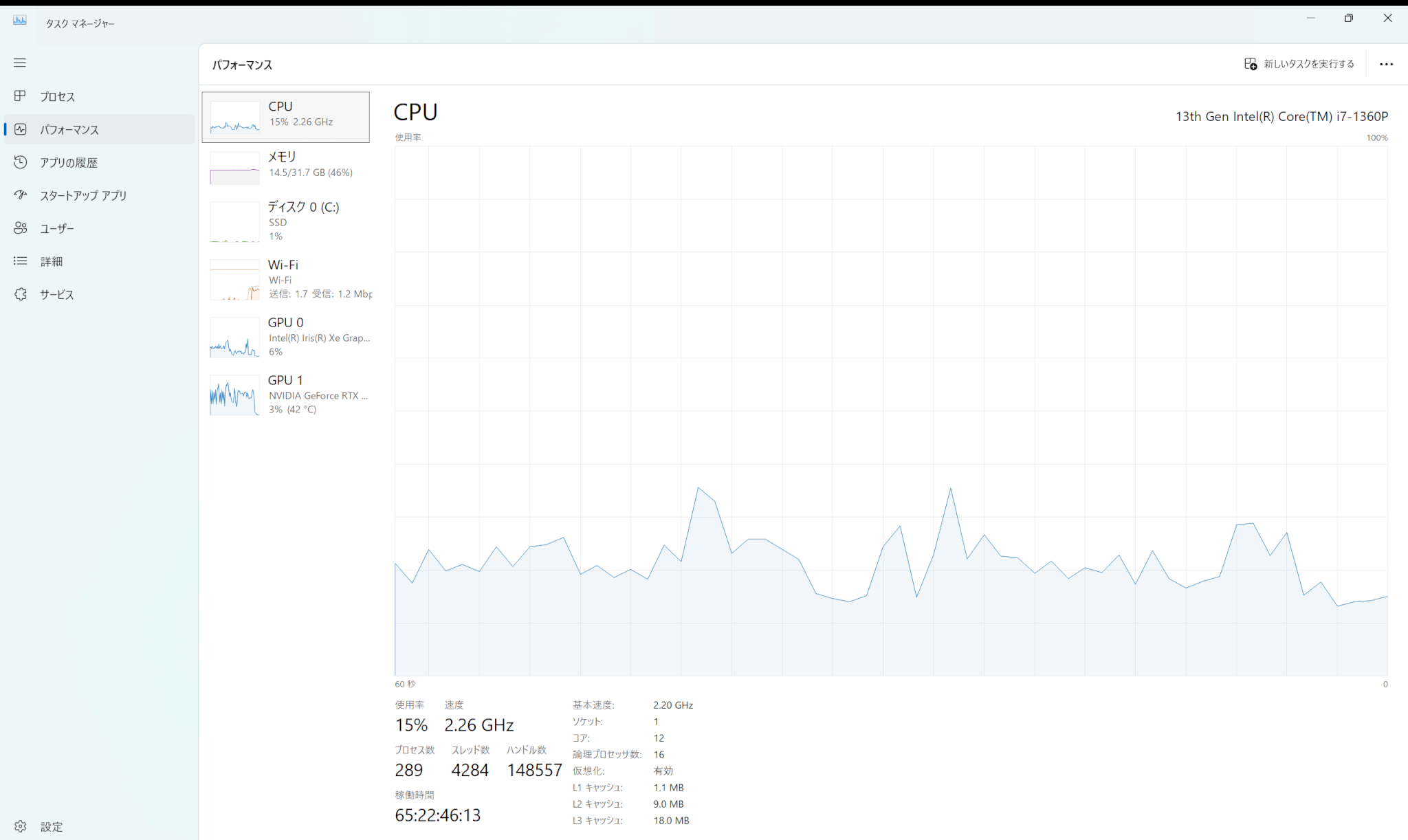The image size is (1408, 840).
Task: Expand the three-dot more options menu
Action: tap(1386, 64)
